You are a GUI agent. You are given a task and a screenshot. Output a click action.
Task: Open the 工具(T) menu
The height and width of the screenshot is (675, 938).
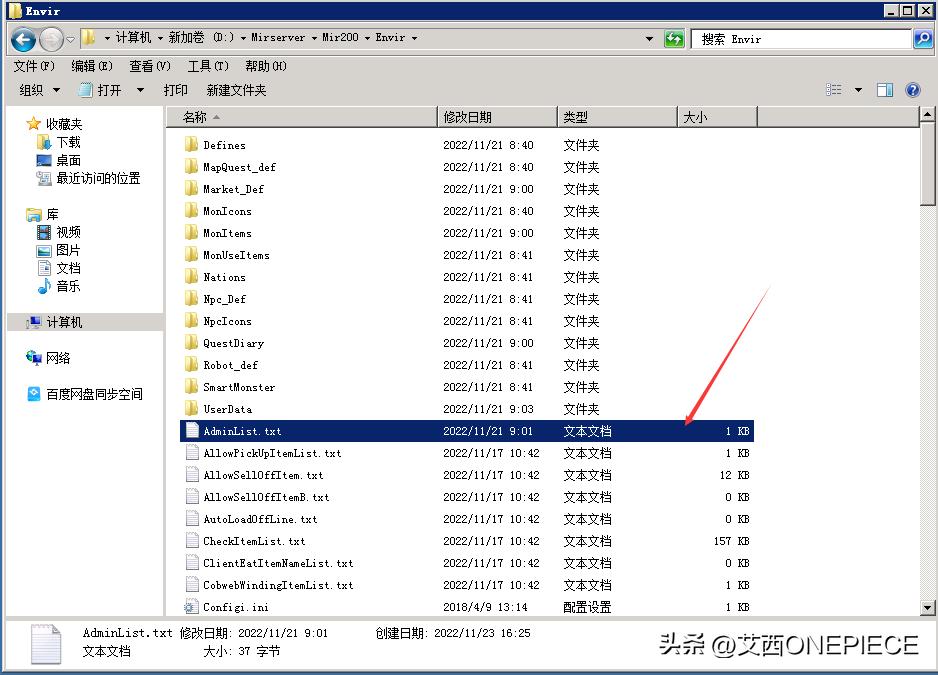click(208, 66)
